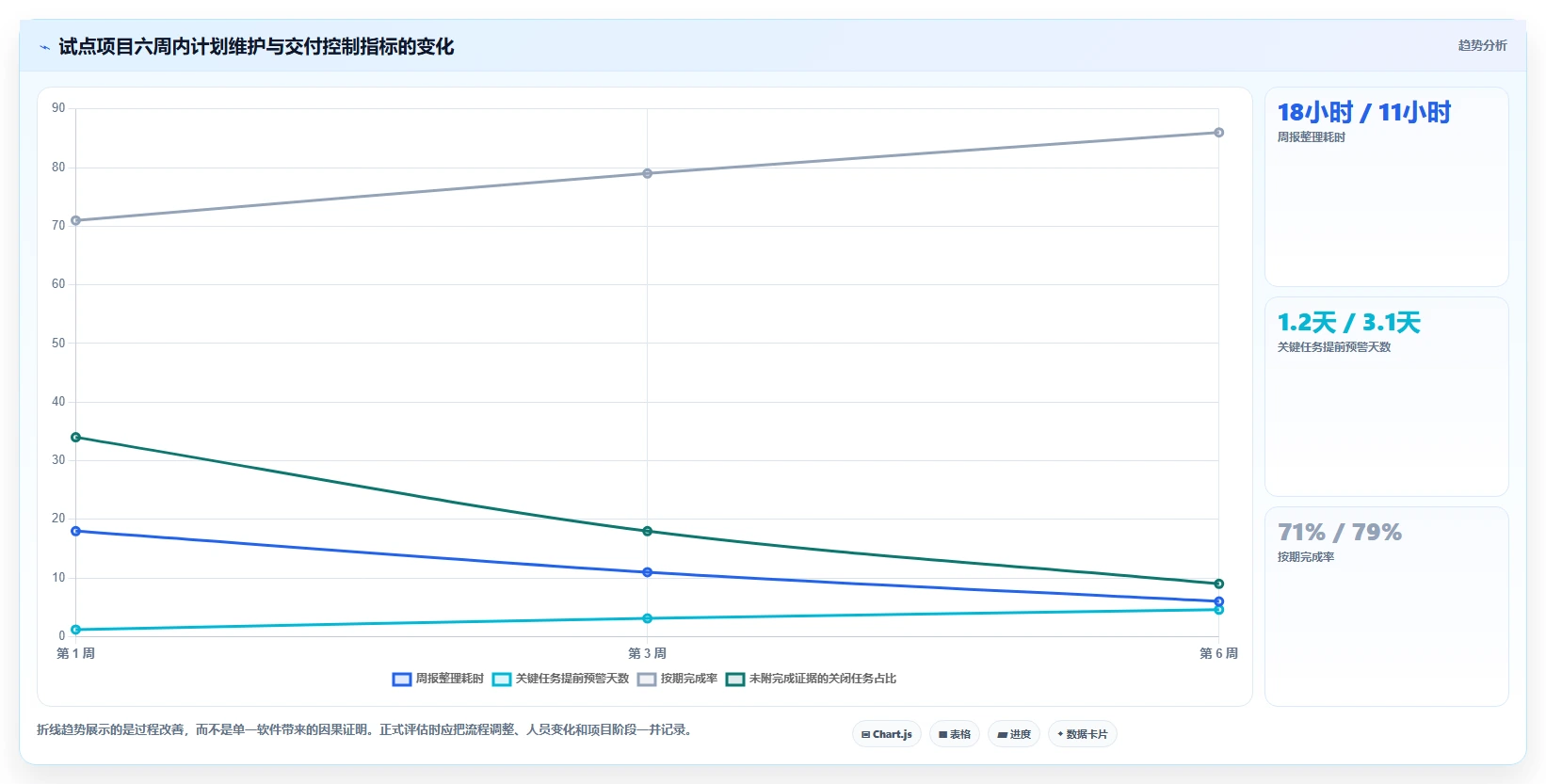This screenshot has height=784, width=1546.
Task: Click 按期完成率 data point at 第 1 周
Action: tap(76, 221)
